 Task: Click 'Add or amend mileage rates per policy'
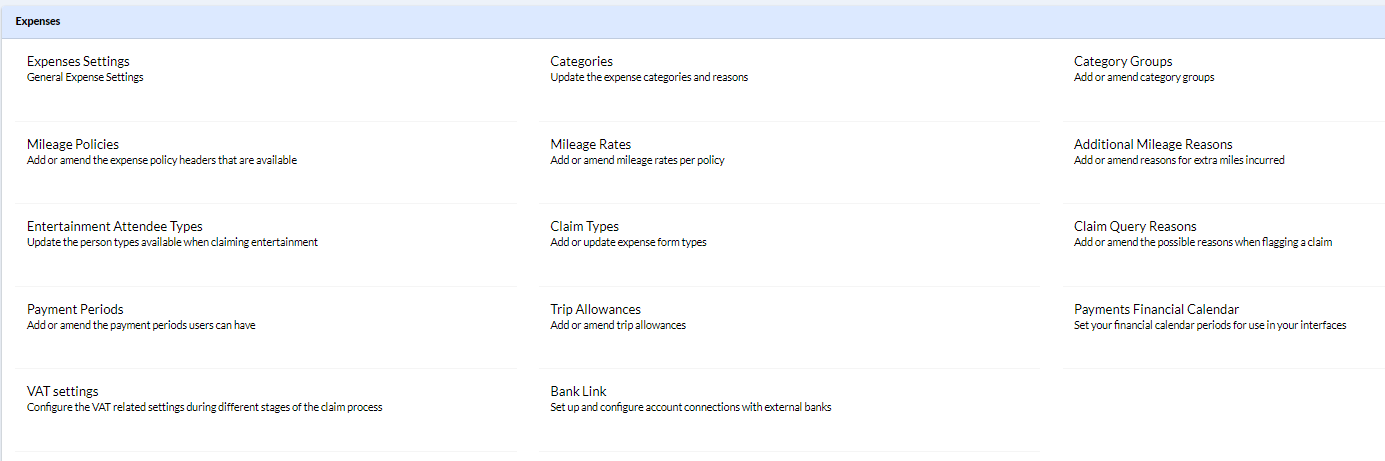(x=637, y=160)
